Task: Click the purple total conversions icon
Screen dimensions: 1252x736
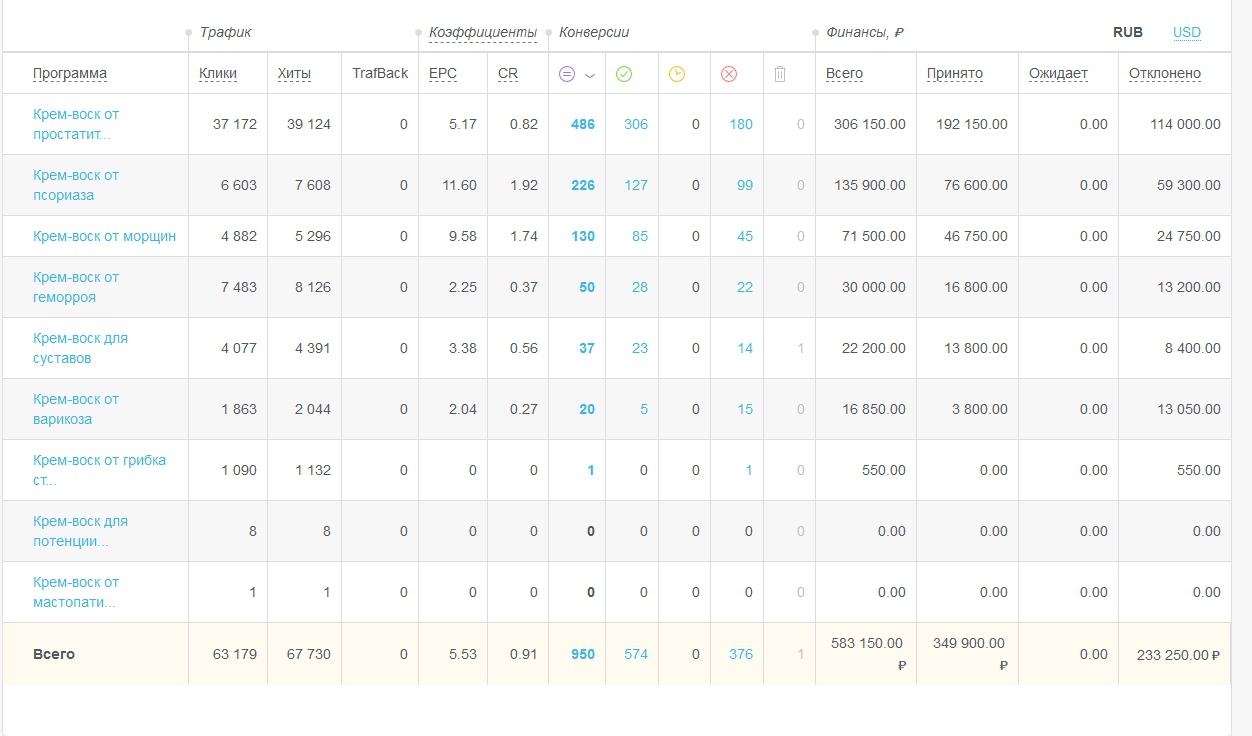Action: [x=567, y=74]
